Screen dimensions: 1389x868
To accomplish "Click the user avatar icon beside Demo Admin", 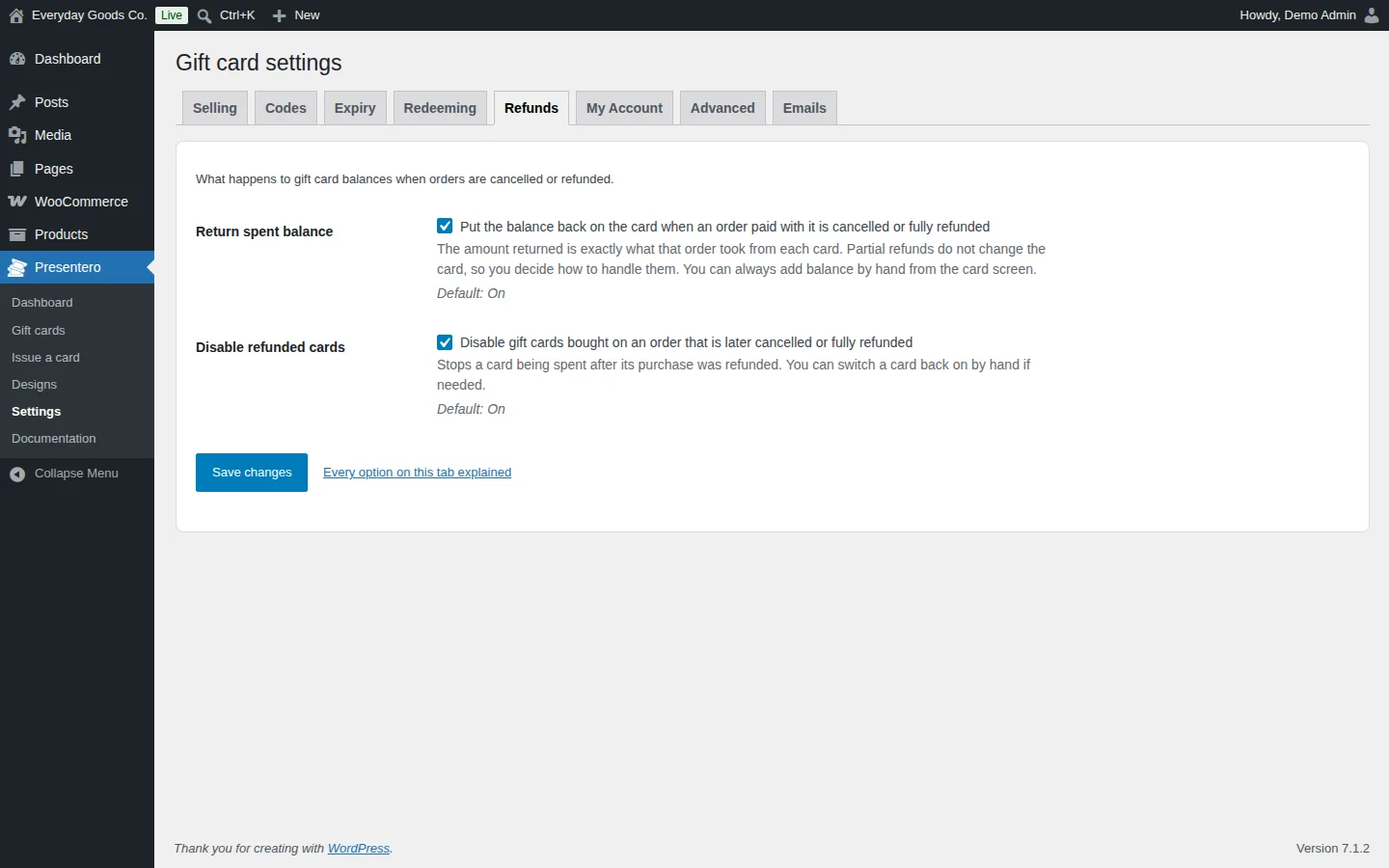I will 1372,15.
